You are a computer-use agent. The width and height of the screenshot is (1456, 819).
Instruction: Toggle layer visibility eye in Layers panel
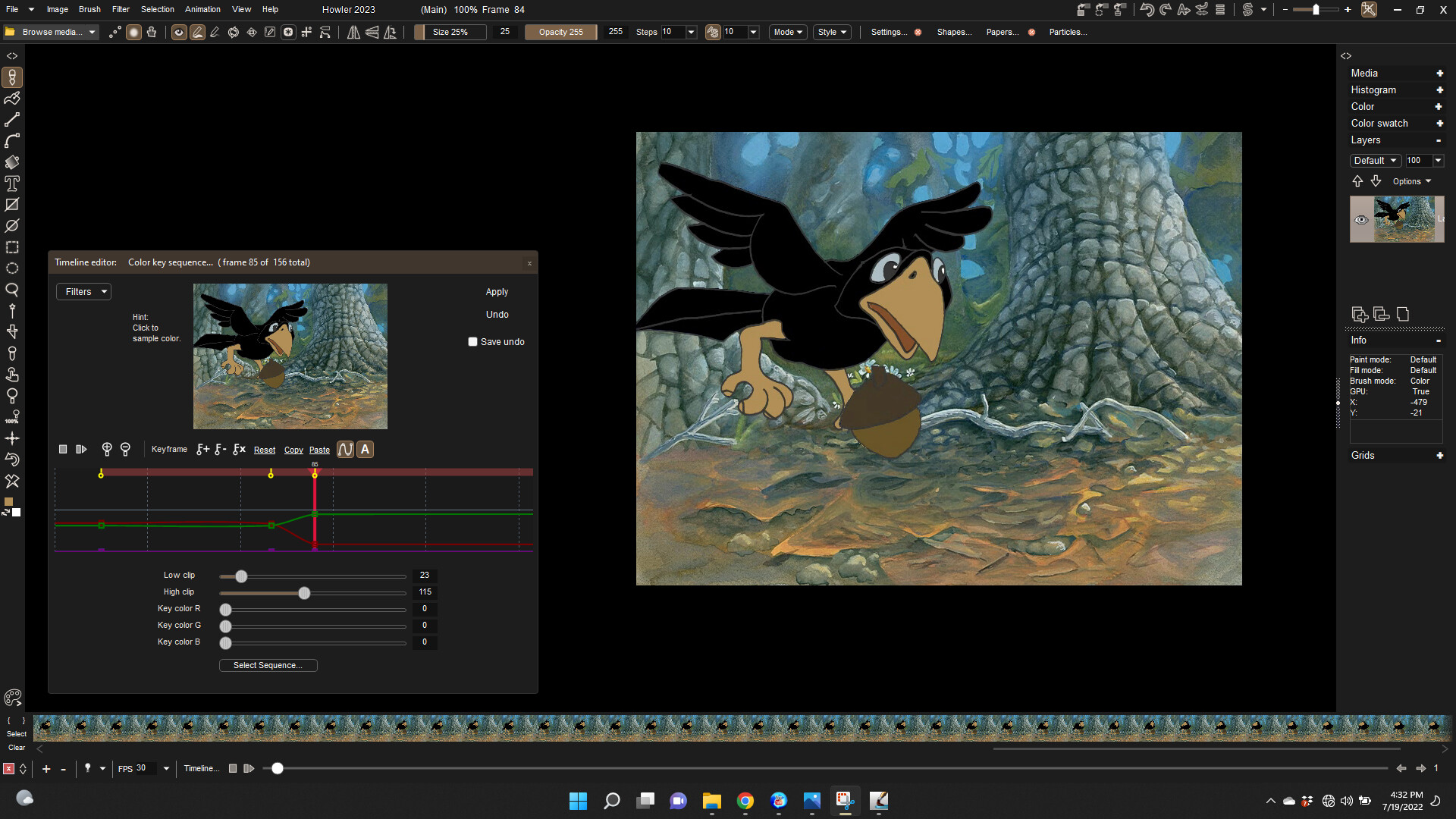pos(1361,220)
